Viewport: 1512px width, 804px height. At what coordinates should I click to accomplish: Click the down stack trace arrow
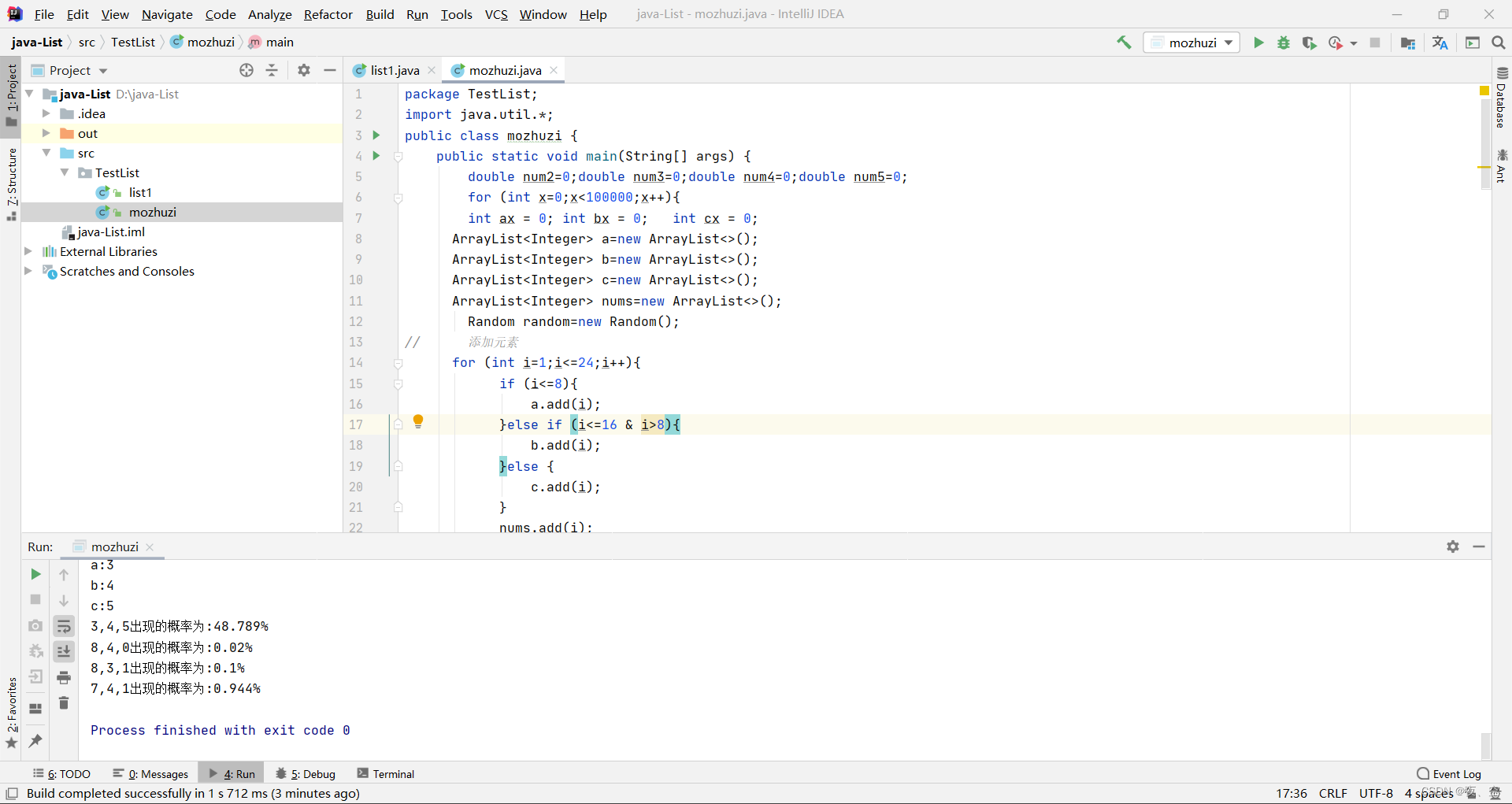click(x=64, y=600)
